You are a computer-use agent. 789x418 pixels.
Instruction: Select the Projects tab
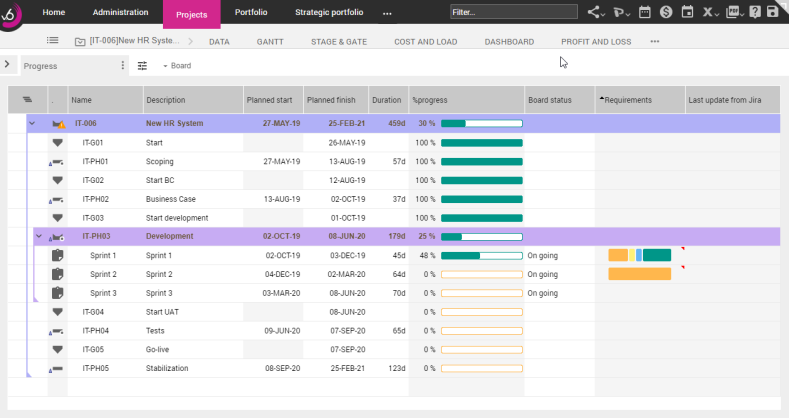pyautogui.click(x=192, y=15)
